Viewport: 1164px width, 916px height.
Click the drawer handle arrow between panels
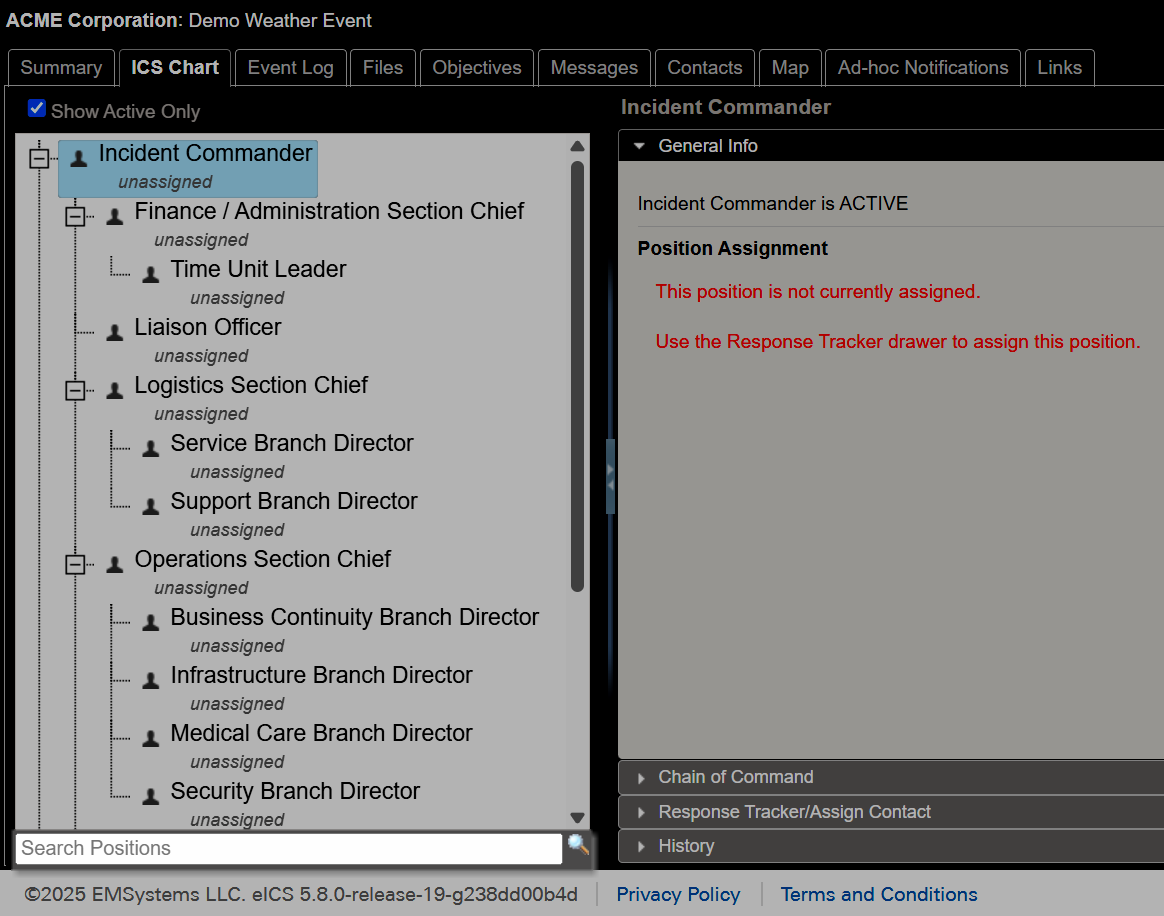click(611, 478)
